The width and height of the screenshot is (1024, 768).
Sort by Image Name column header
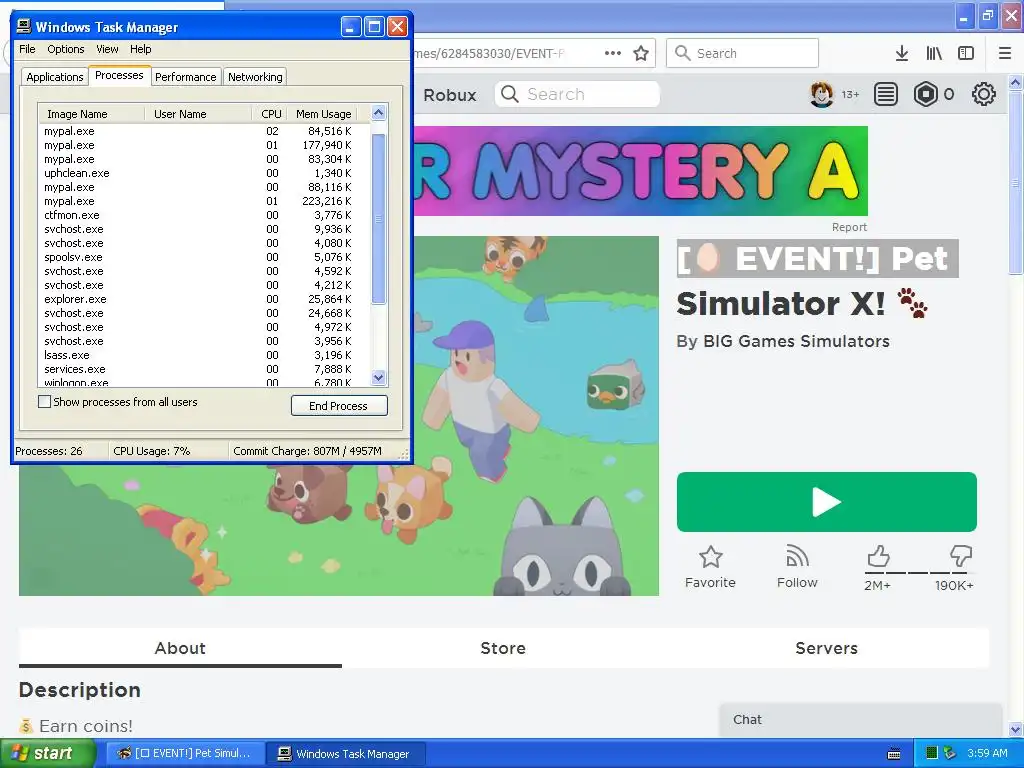(x=91, y=114)
